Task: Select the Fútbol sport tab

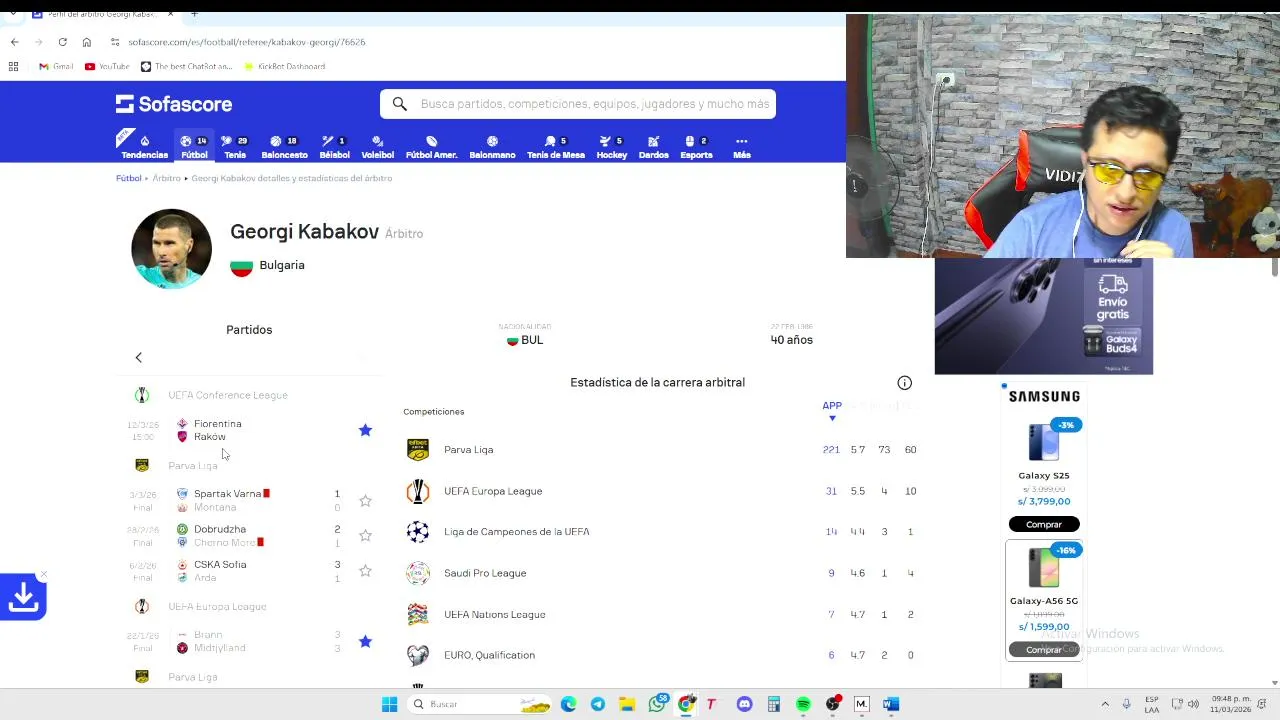Action: 194,147
